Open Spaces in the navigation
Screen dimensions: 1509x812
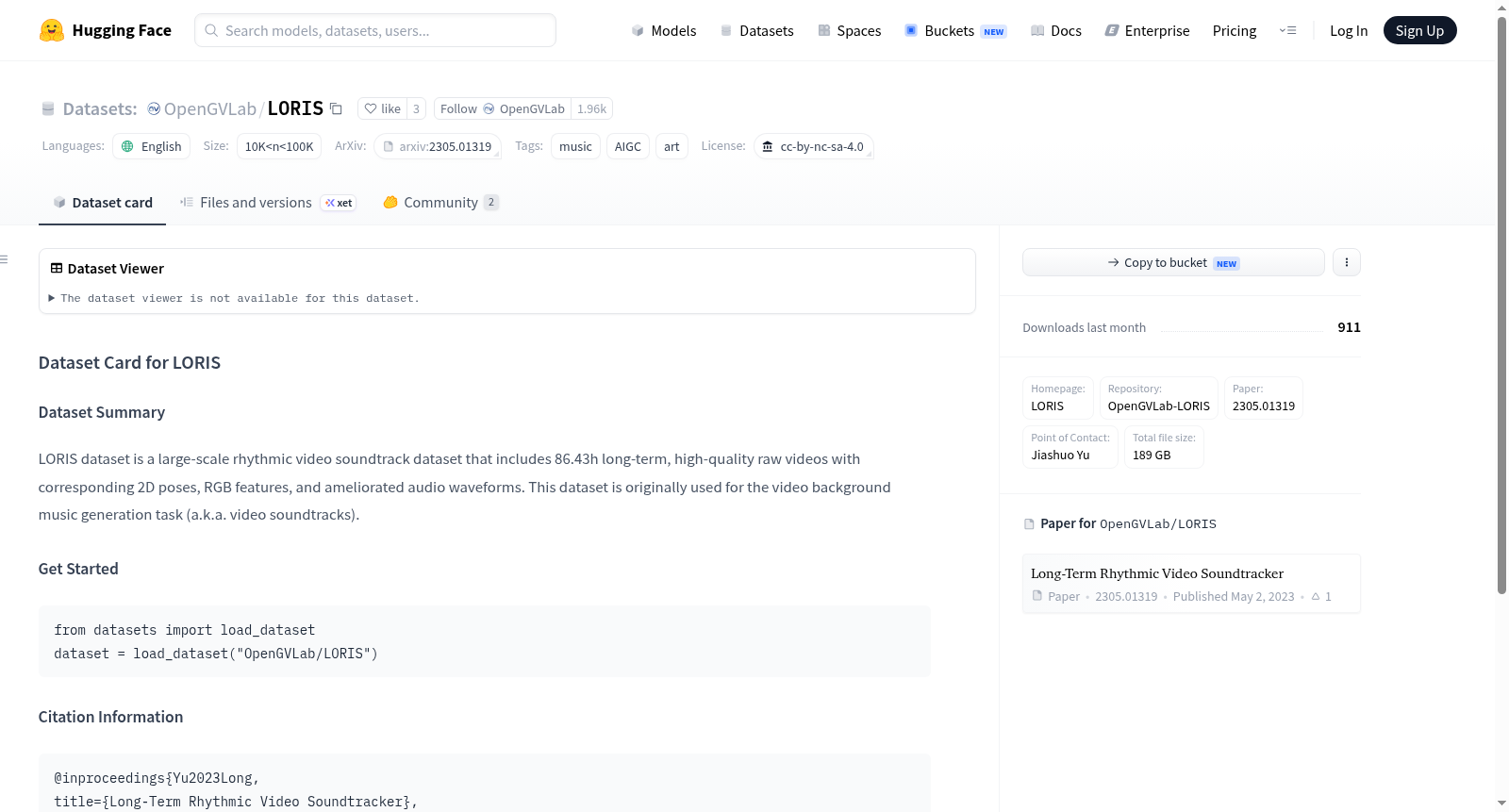pos(849,30)
